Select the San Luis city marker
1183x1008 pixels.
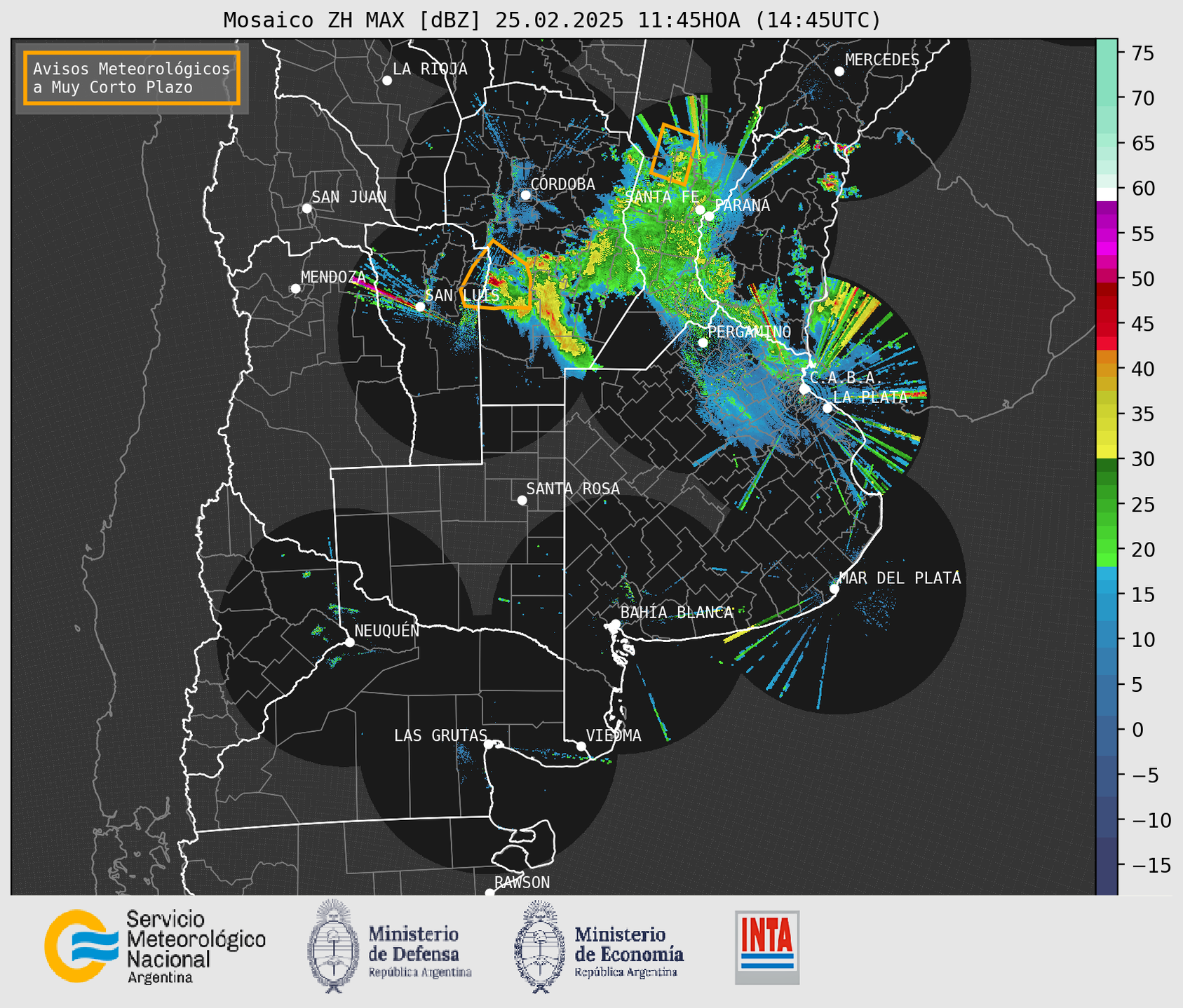point(420,306)
